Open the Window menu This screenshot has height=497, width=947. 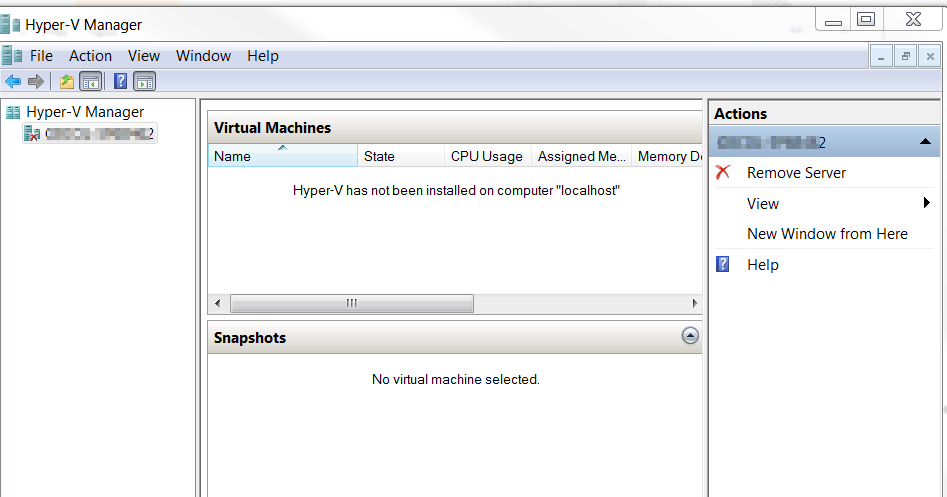click(204, 56)
